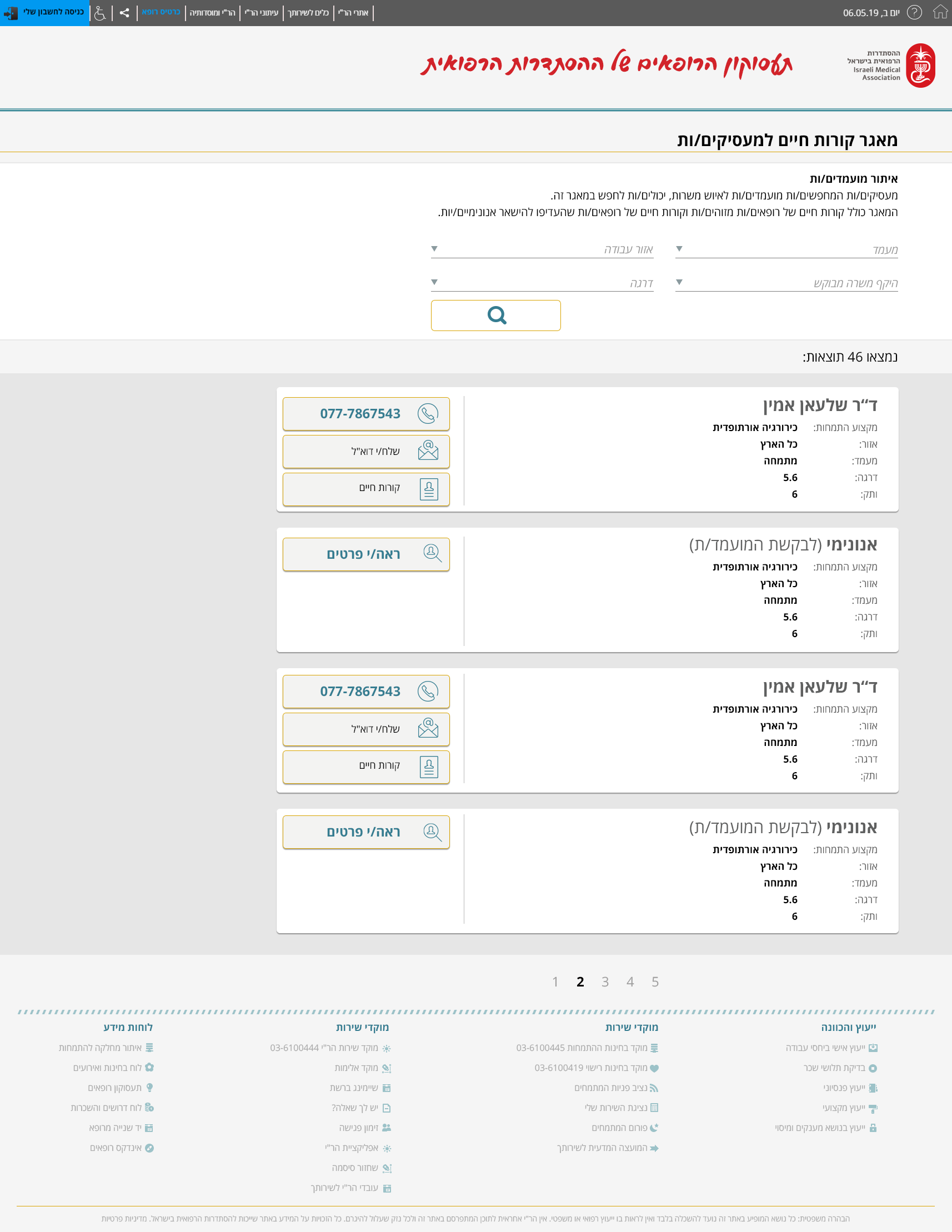Click the compass icon beside אינדקס רופאים
Viewport: 952px width, 1232px height.
(149, 1148)
